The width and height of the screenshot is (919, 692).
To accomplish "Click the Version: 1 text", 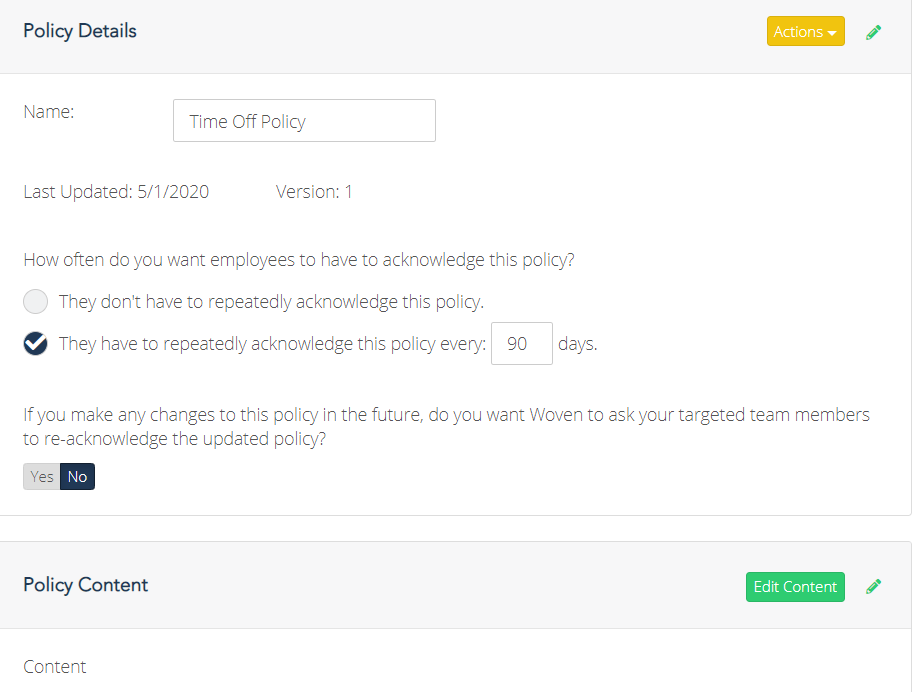I will 314,192.
